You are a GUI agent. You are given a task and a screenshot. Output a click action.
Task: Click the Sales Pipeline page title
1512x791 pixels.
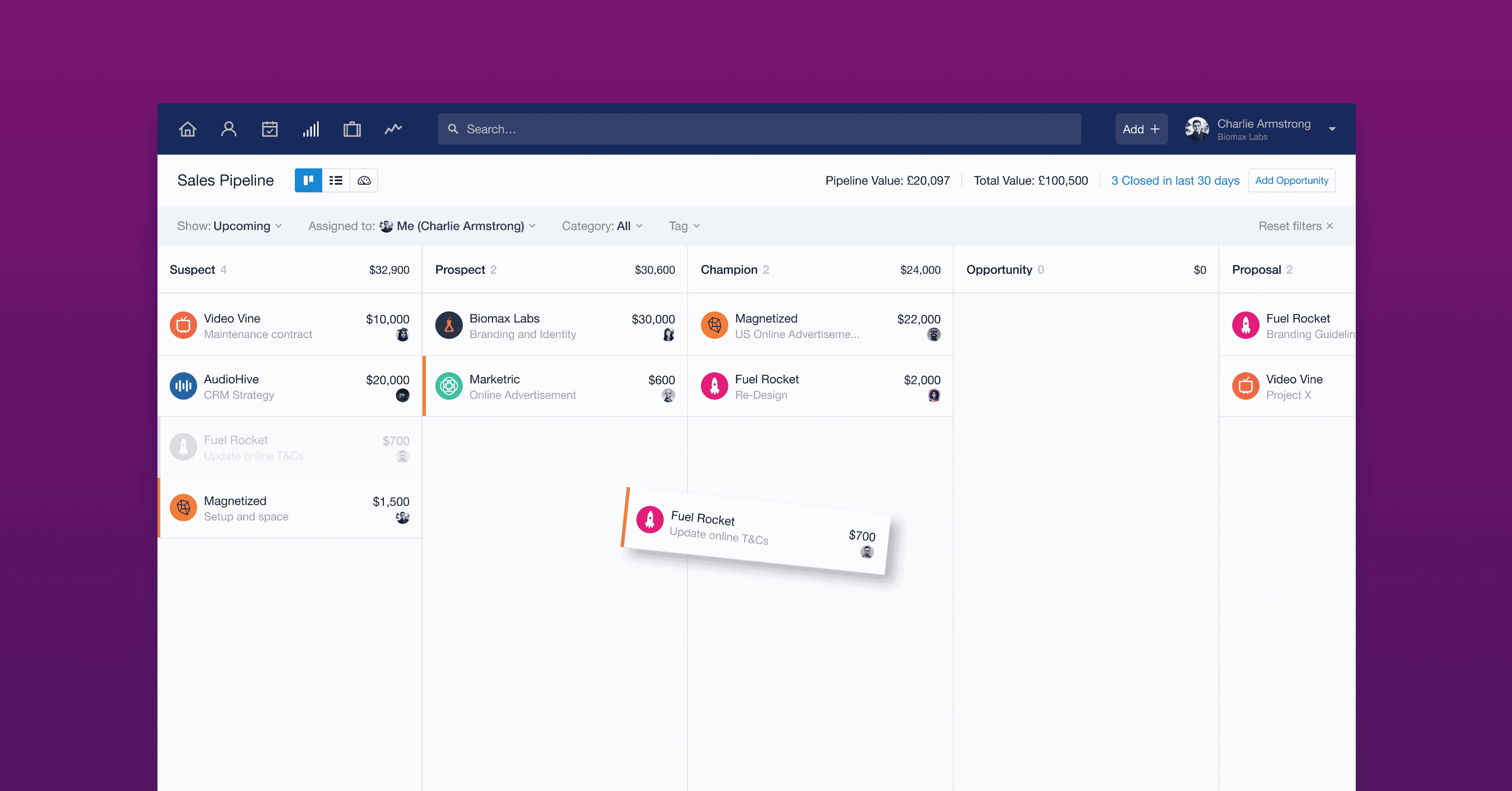(226, 180)
